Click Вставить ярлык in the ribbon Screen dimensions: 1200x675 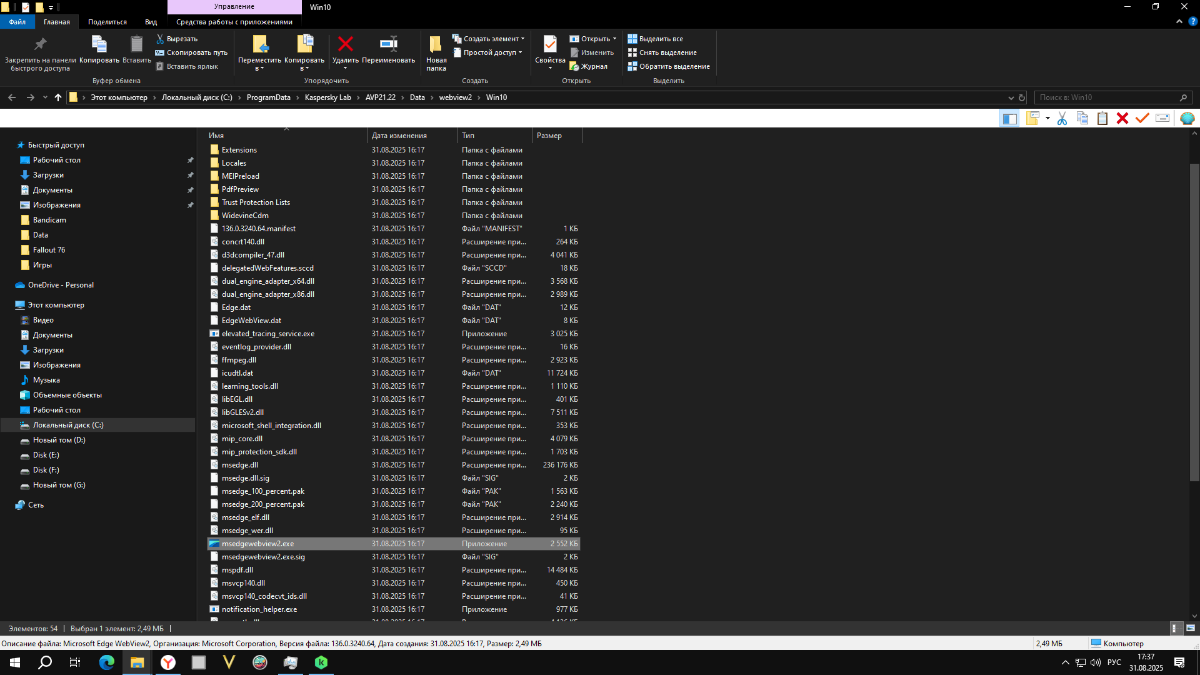point(186,66)
